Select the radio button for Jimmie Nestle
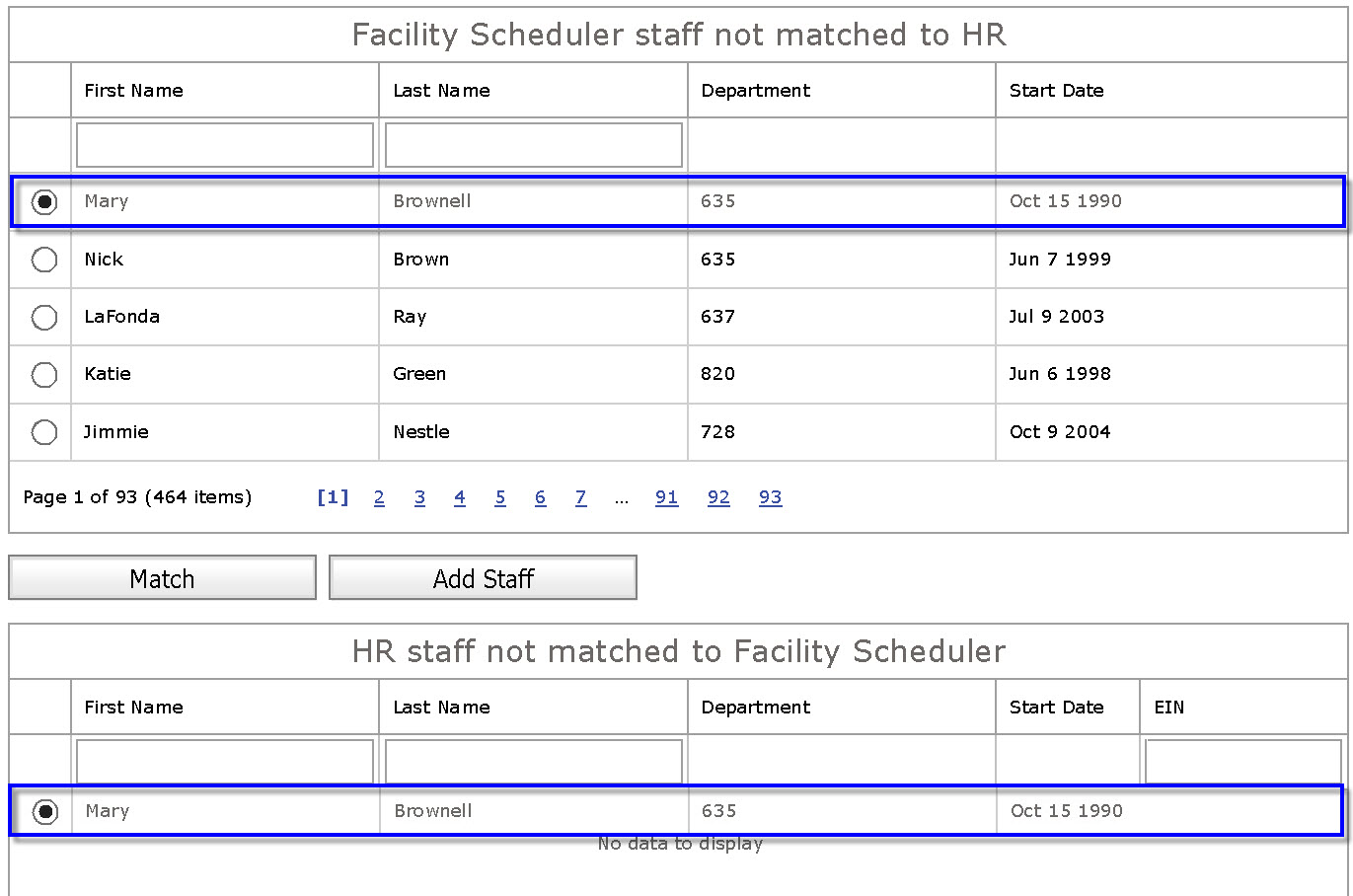Image resolution: width=1353 pixels, height=896 pixels. coord(44,432)
